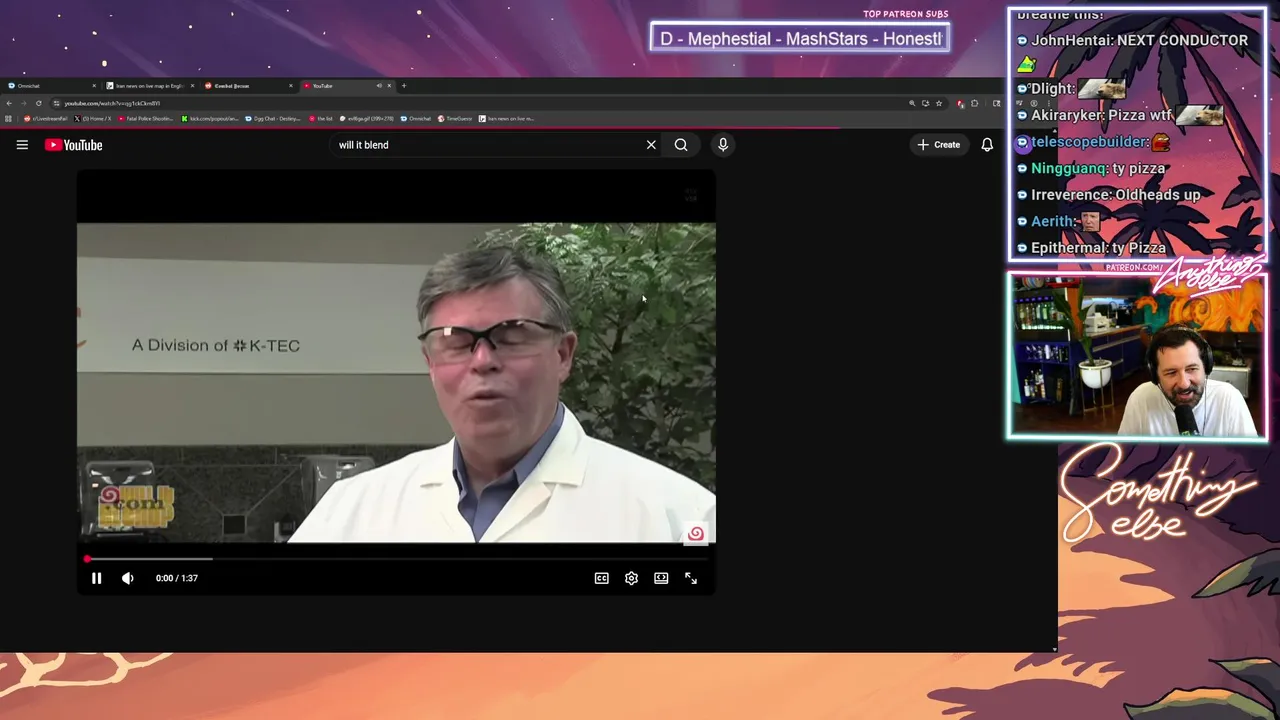Open the kick.com popout bookmark
Screen dimensions: 1280x720
pyautogui.click(x=210, y=119)
